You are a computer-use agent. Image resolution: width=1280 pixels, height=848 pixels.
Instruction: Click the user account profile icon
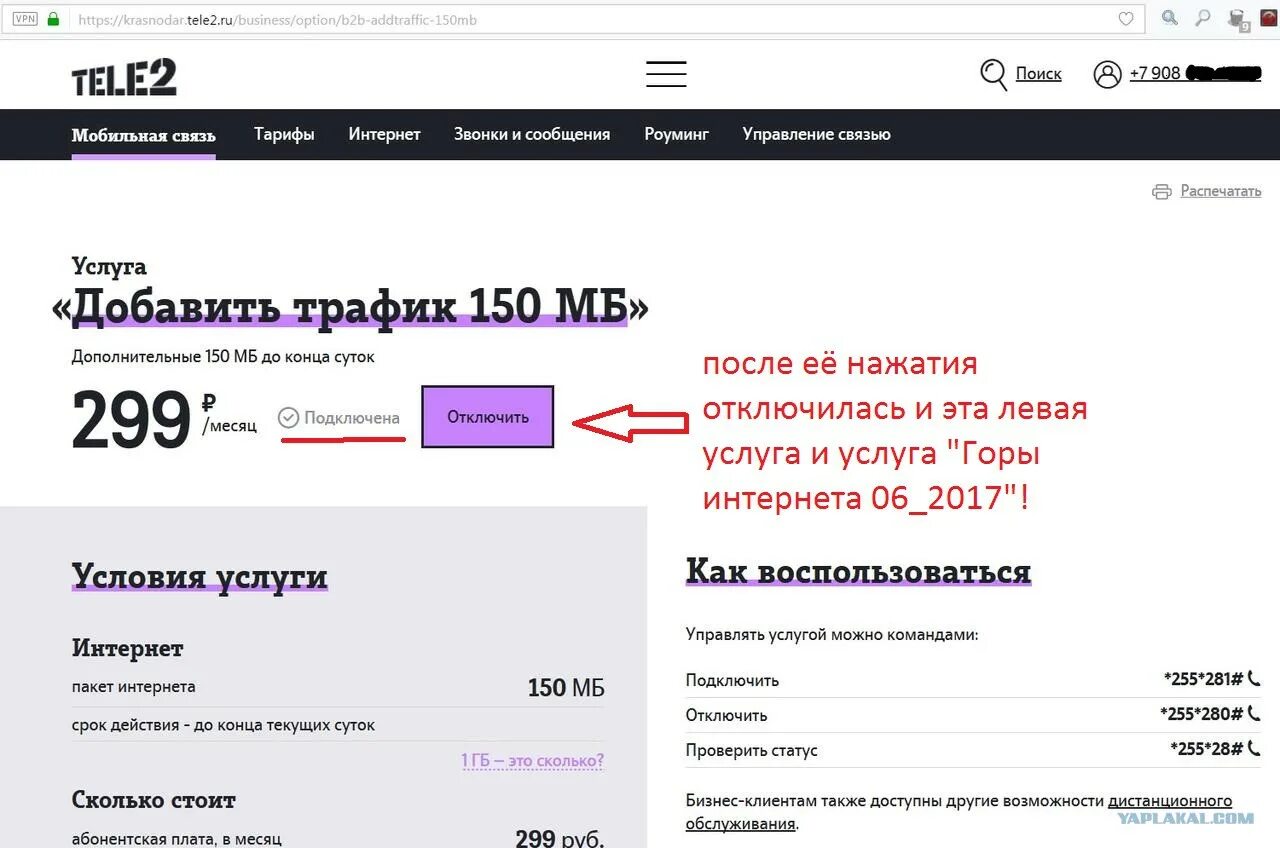pyautogui.click(x=1107, y=75)
